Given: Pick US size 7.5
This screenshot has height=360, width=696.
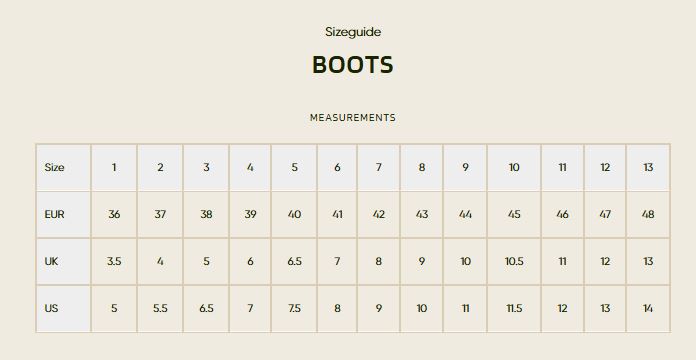Looking at the screenshot, I should pos(294,309).
